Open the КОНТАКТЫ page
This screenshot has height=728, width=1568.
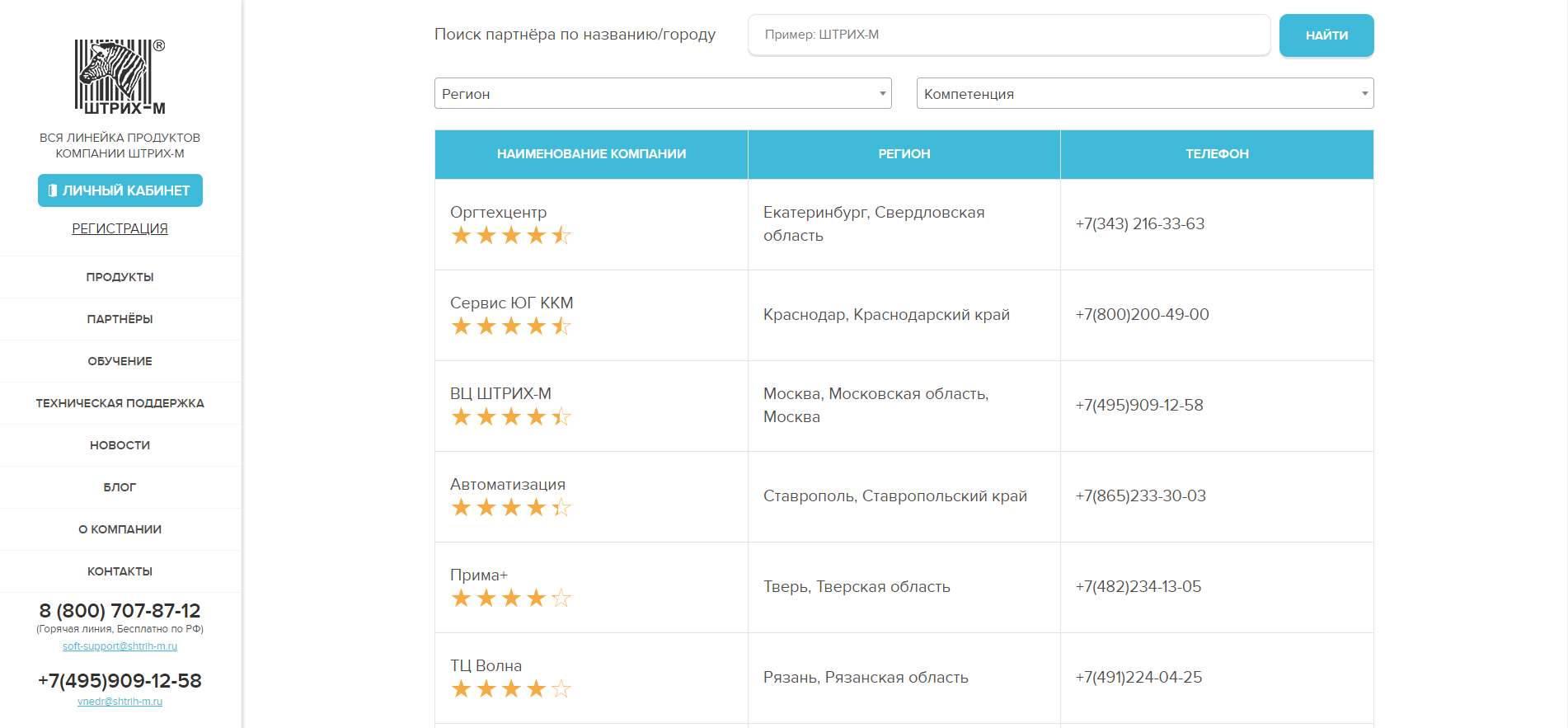click(x=120, y=571)
